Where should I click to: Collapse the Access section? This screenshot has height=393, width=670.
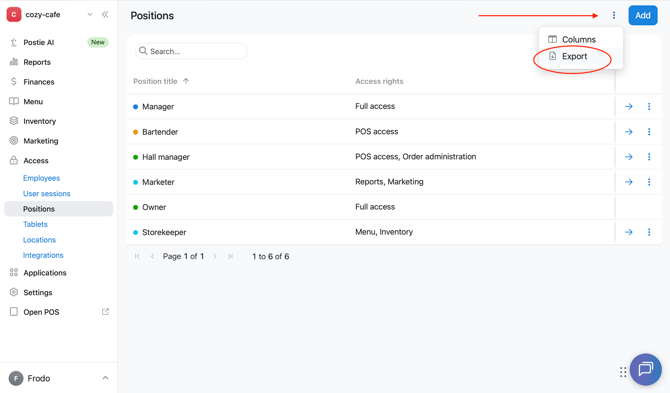(35, 161)
